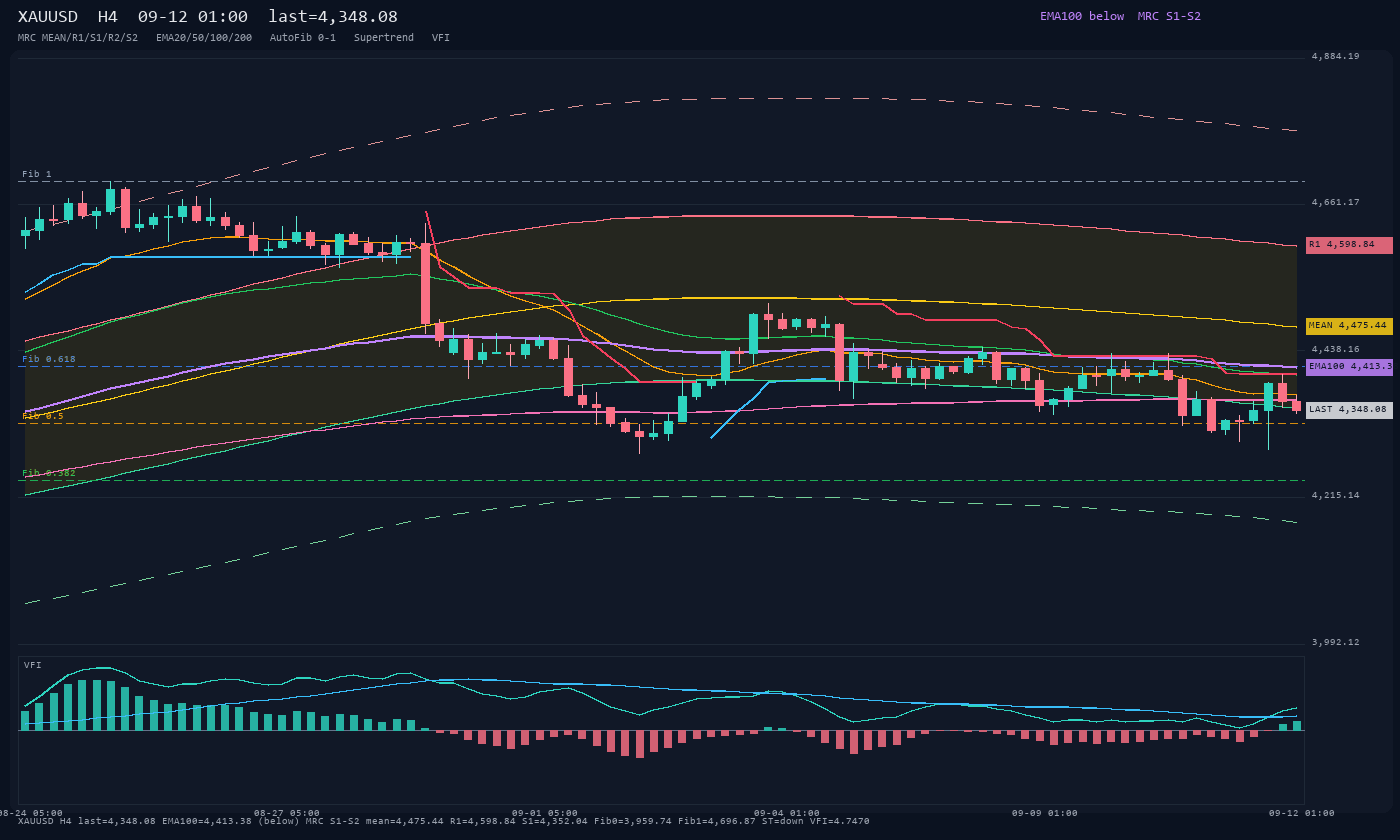Select the 'MRC MEAN/R1/S1/R2/S2' indicator legend
The height and width of the screenshot is (840, 1400).
(x=78, y=38)
